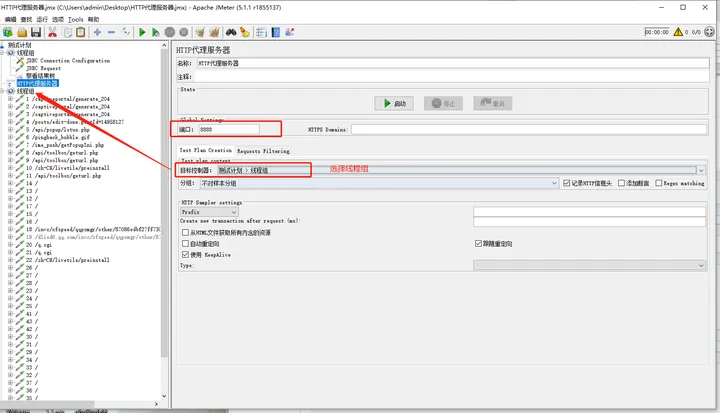Viewport: 720px width, 413px height.
Task: Reset search using yellow brush icon
Action: click(x=245, y=32)
